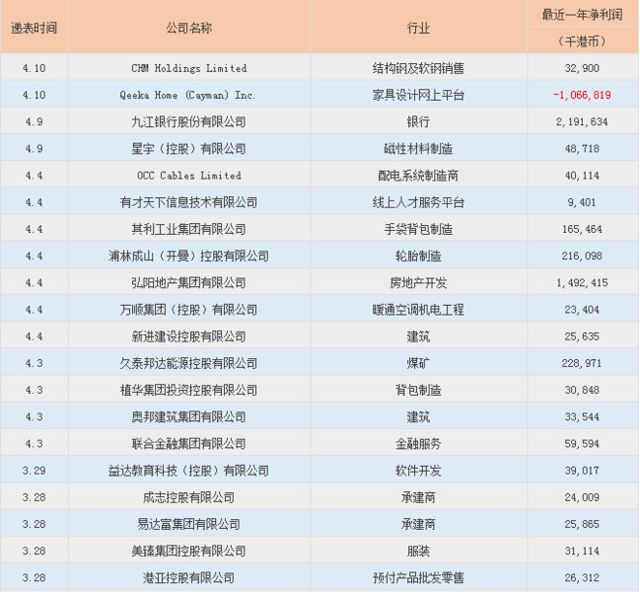This screenshot has width=640, height=592.
Task: Select 浦林成山（开曼）控股有限公司 cell
Action: pyautogui.click(x=189, y=256)
